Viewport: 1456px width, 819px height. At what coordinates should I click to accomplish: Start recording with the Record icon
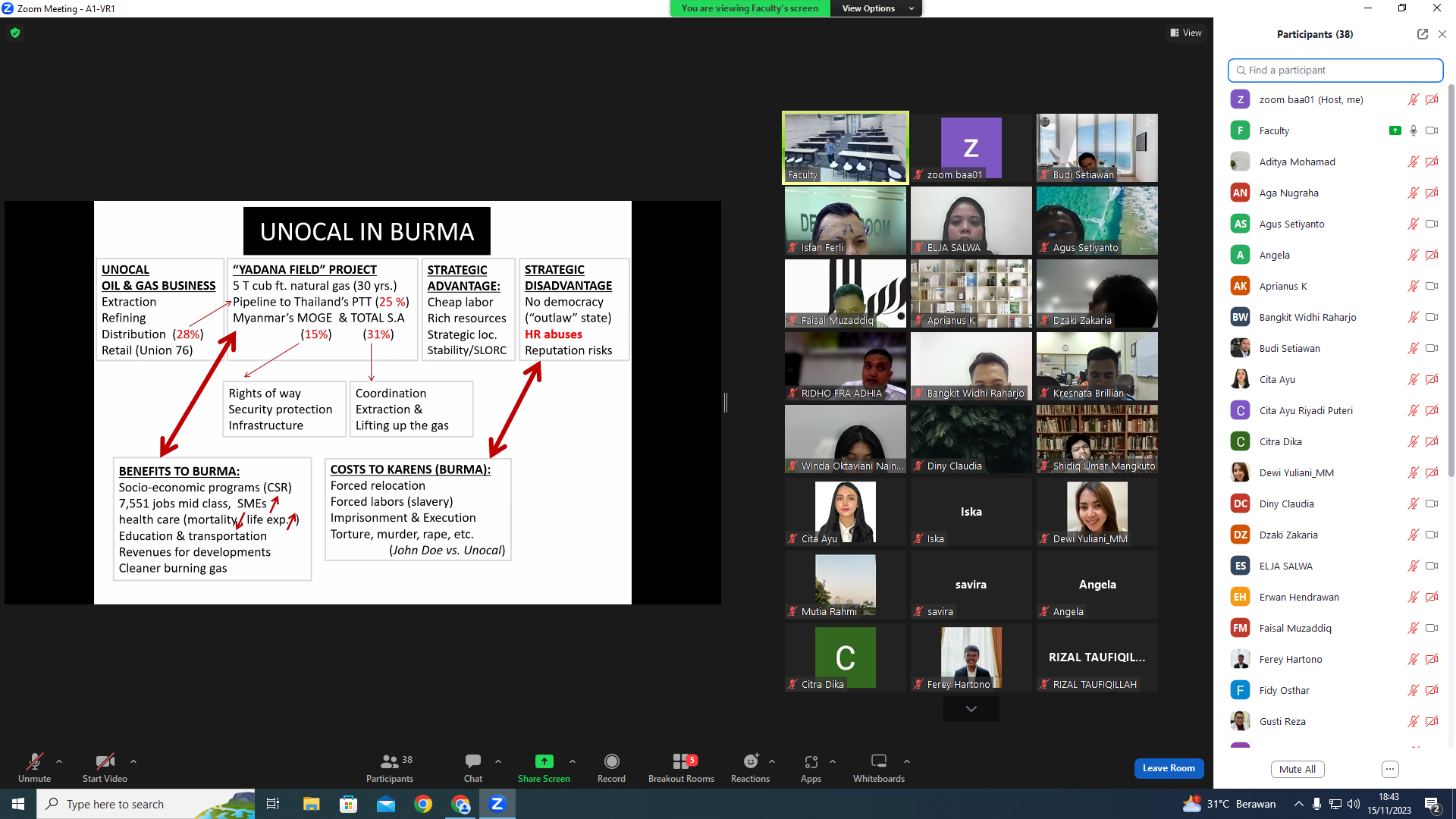click(x=611, y=761)
